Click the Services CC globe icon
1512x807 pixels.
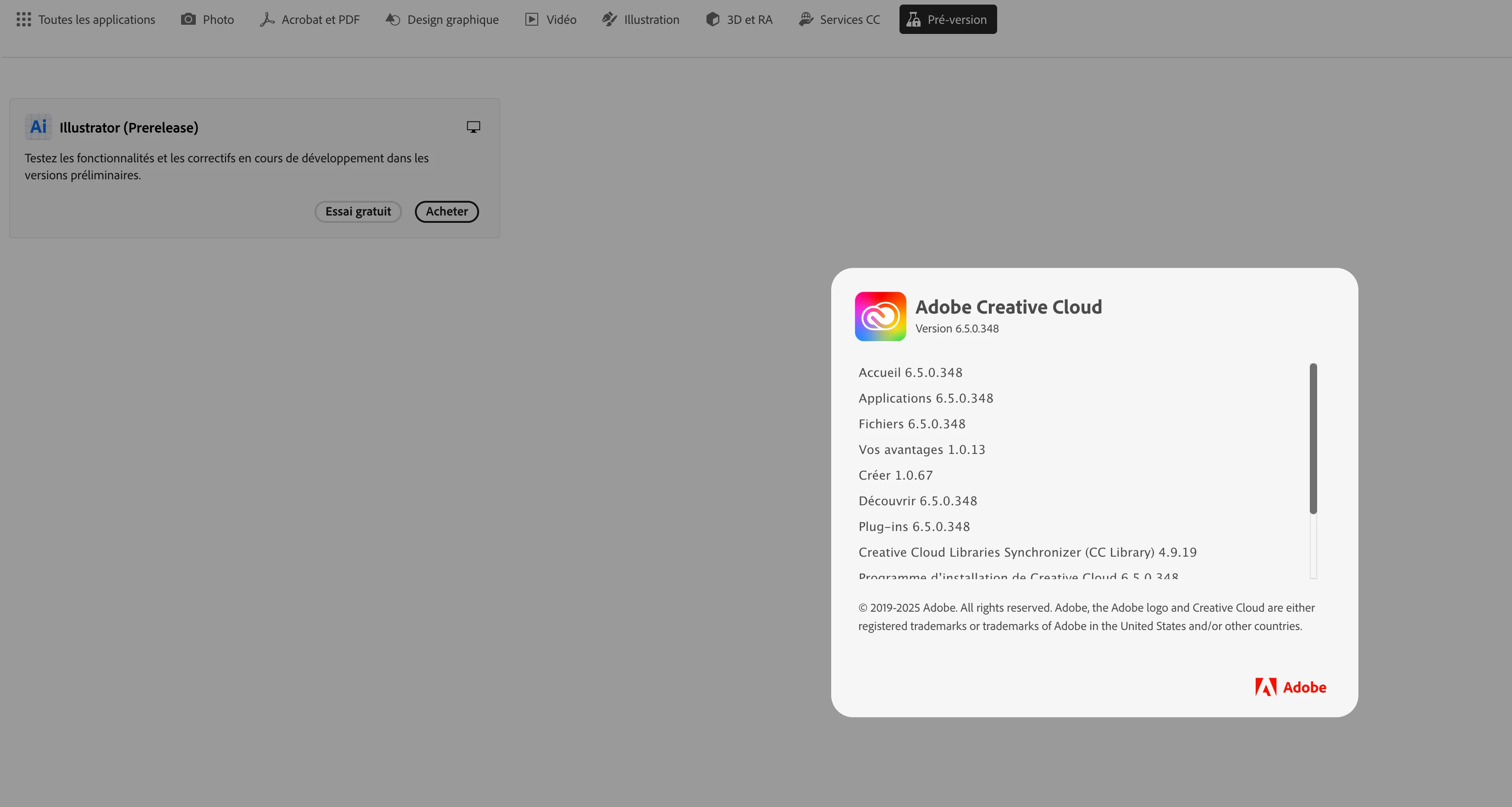tap(806, 19)
